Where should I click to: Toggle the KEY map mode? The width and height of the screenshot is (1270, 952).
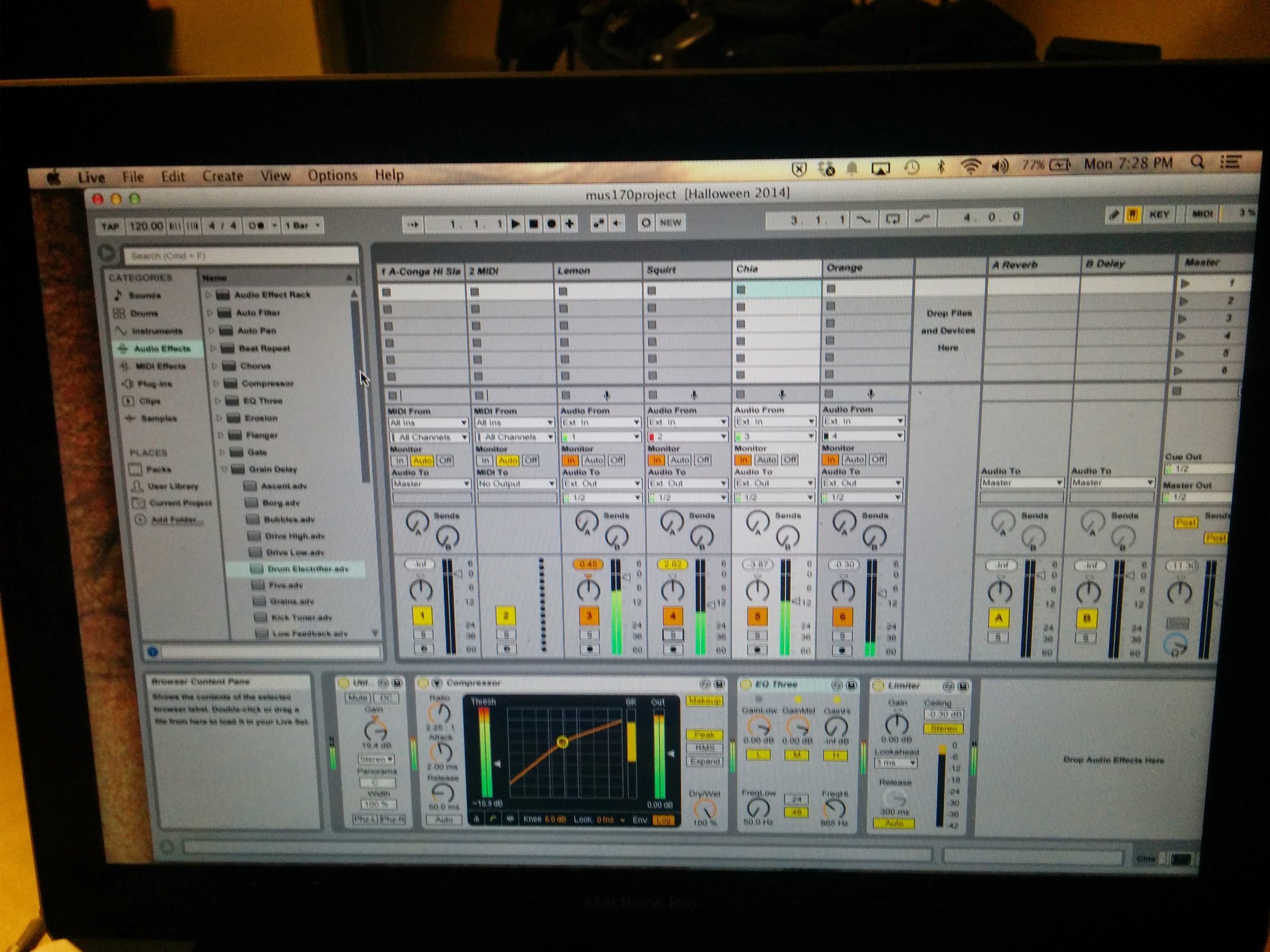pyautogui.click(x=1158, y=215)
